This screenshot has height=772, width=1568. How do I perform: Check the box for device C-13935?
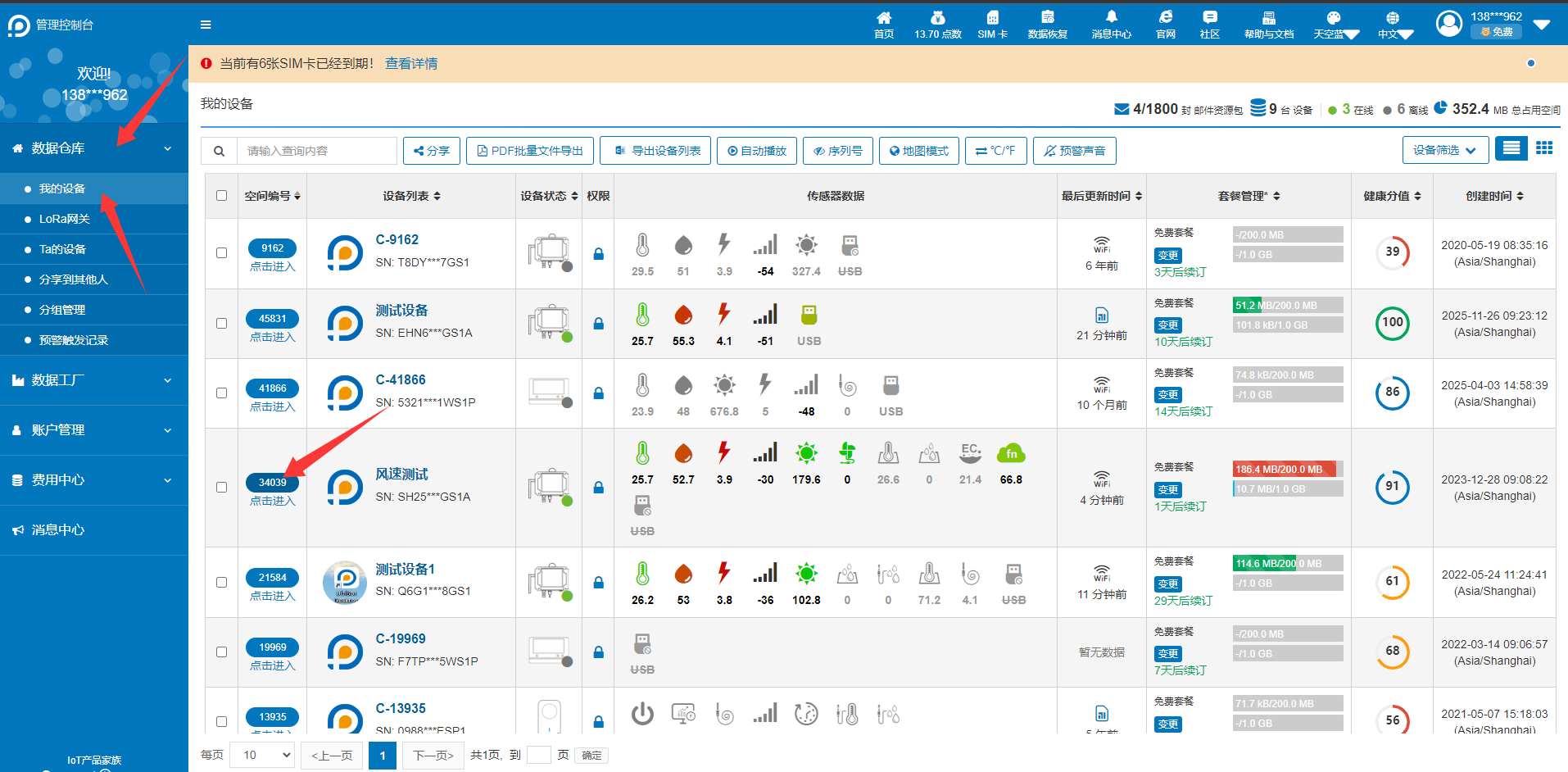[x=221, y=721]
